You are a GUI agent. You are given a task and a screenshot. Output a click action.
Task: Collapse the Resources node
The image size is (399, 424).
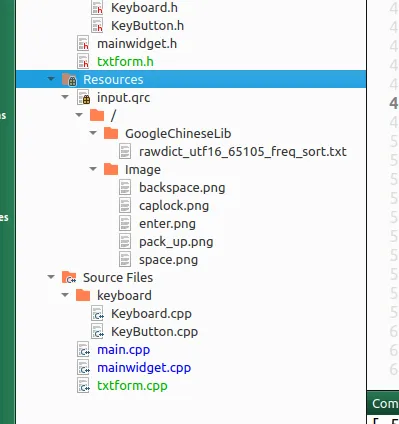coord(51,79)
